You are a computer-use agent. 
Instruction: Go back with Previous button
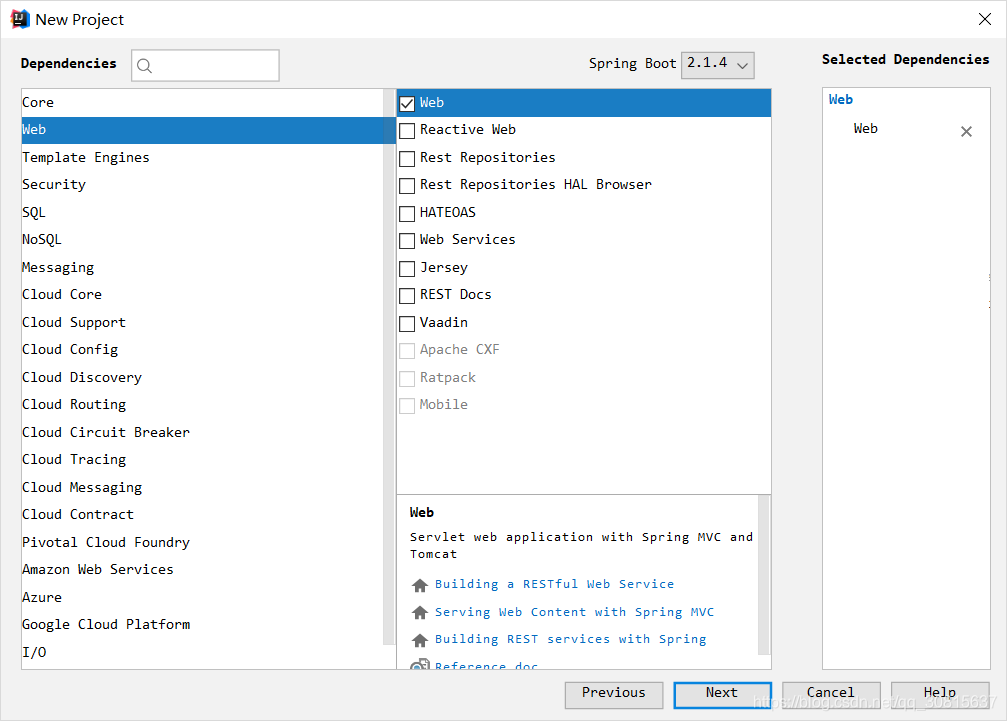(x=613, y=695)
